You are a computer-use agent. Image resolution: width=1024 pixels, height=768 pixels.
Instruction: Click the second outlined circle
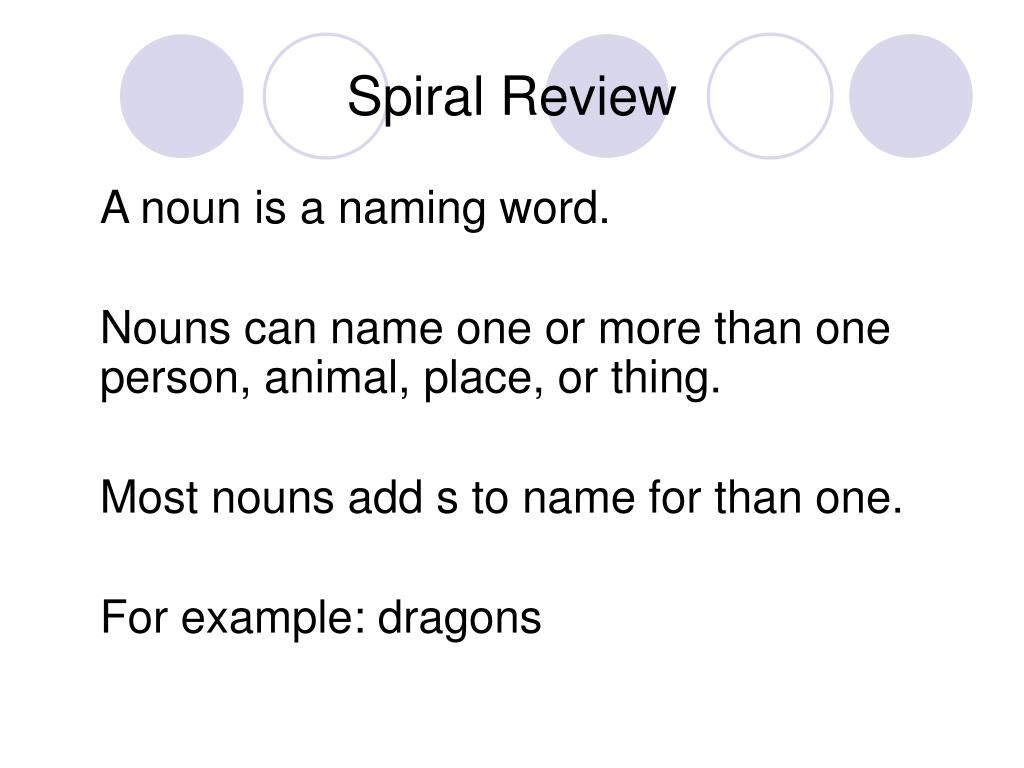(325, 96)
